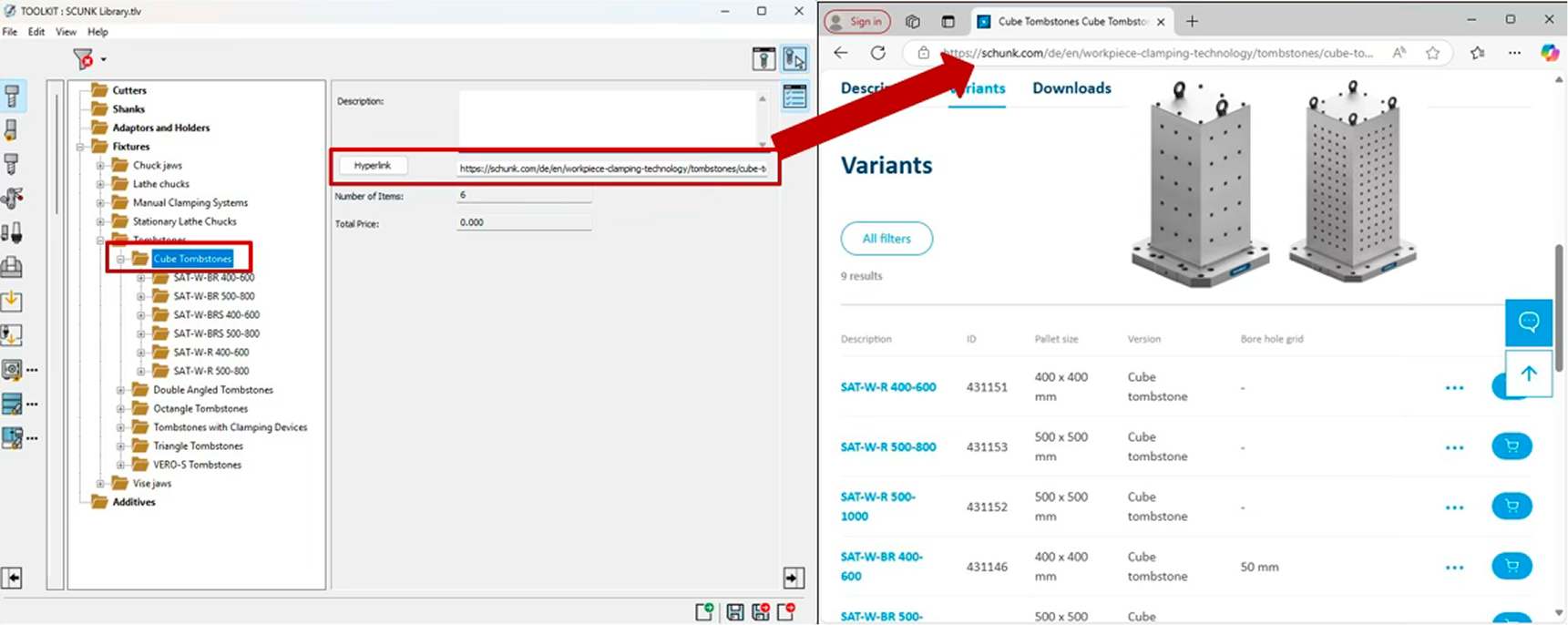The image size is (1568, 625).
Task: Click the filter funnel icon in TOOLKIT toolbar
Action: [x=83, y=59]
